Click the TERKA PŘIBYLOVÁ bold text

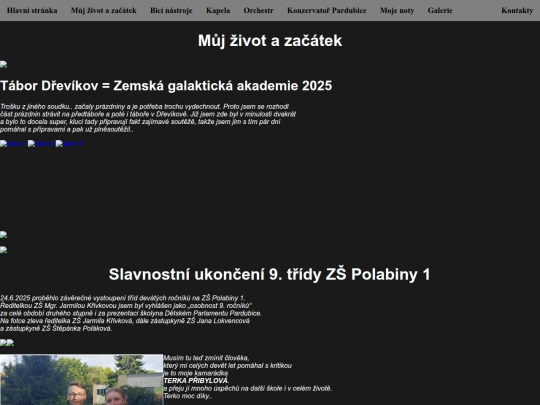click(x=196, y=381)
